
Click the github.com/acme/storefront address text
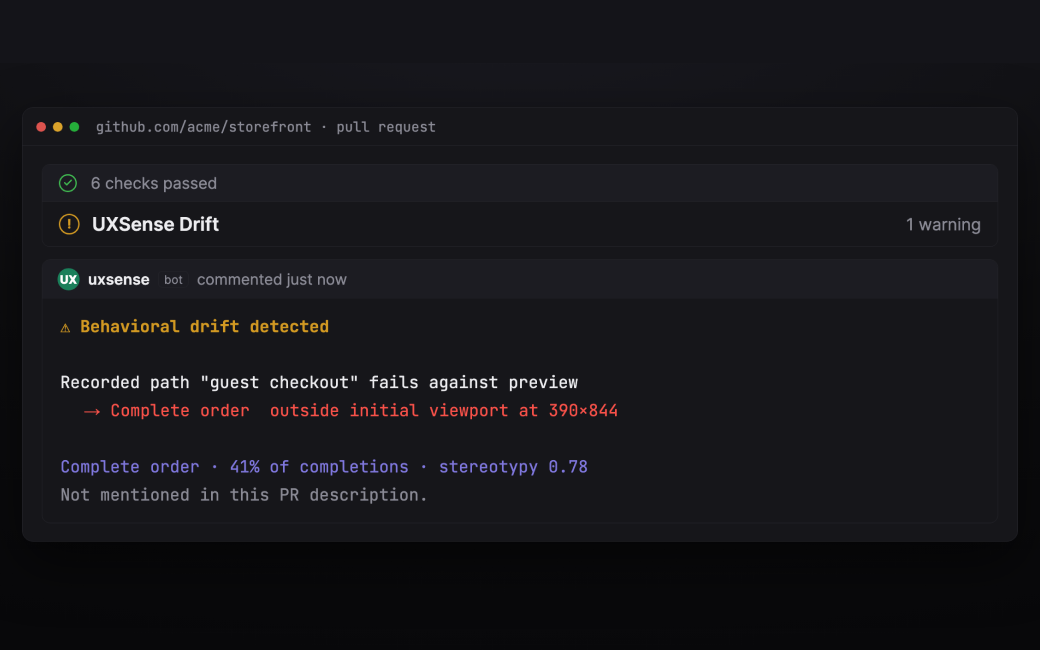pyautogui.click(x=204, y=127)
